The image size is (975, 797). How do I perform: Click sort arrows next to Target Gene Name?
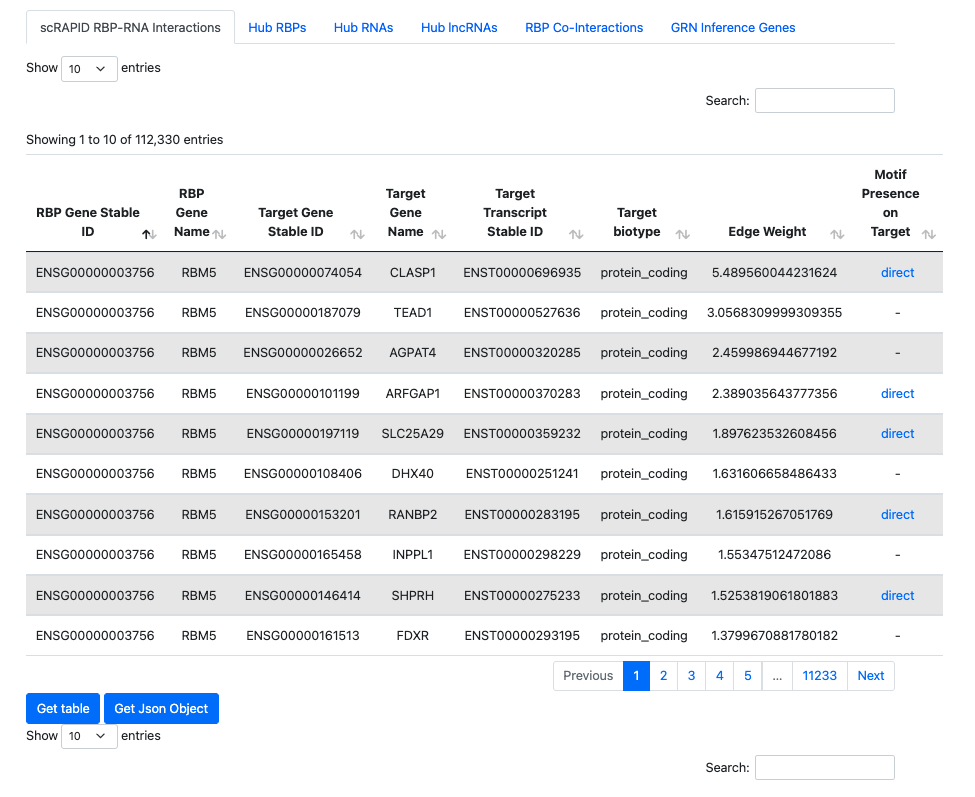coord(438,234)
